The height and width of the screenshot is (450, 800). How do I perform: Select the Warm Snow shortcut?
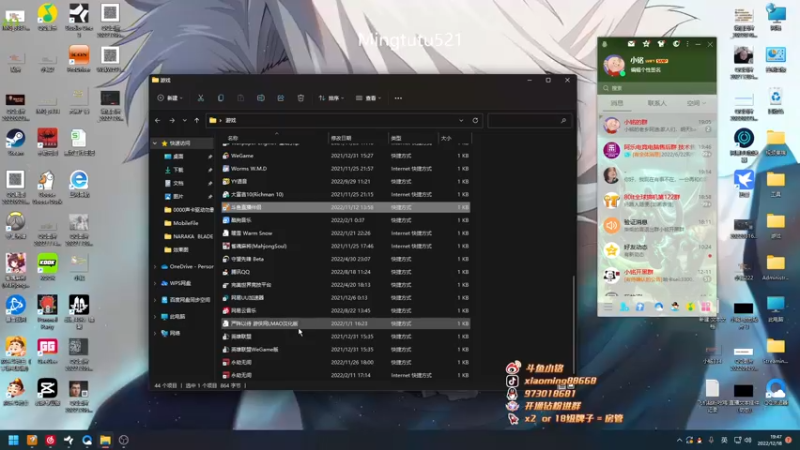[345, 233]
